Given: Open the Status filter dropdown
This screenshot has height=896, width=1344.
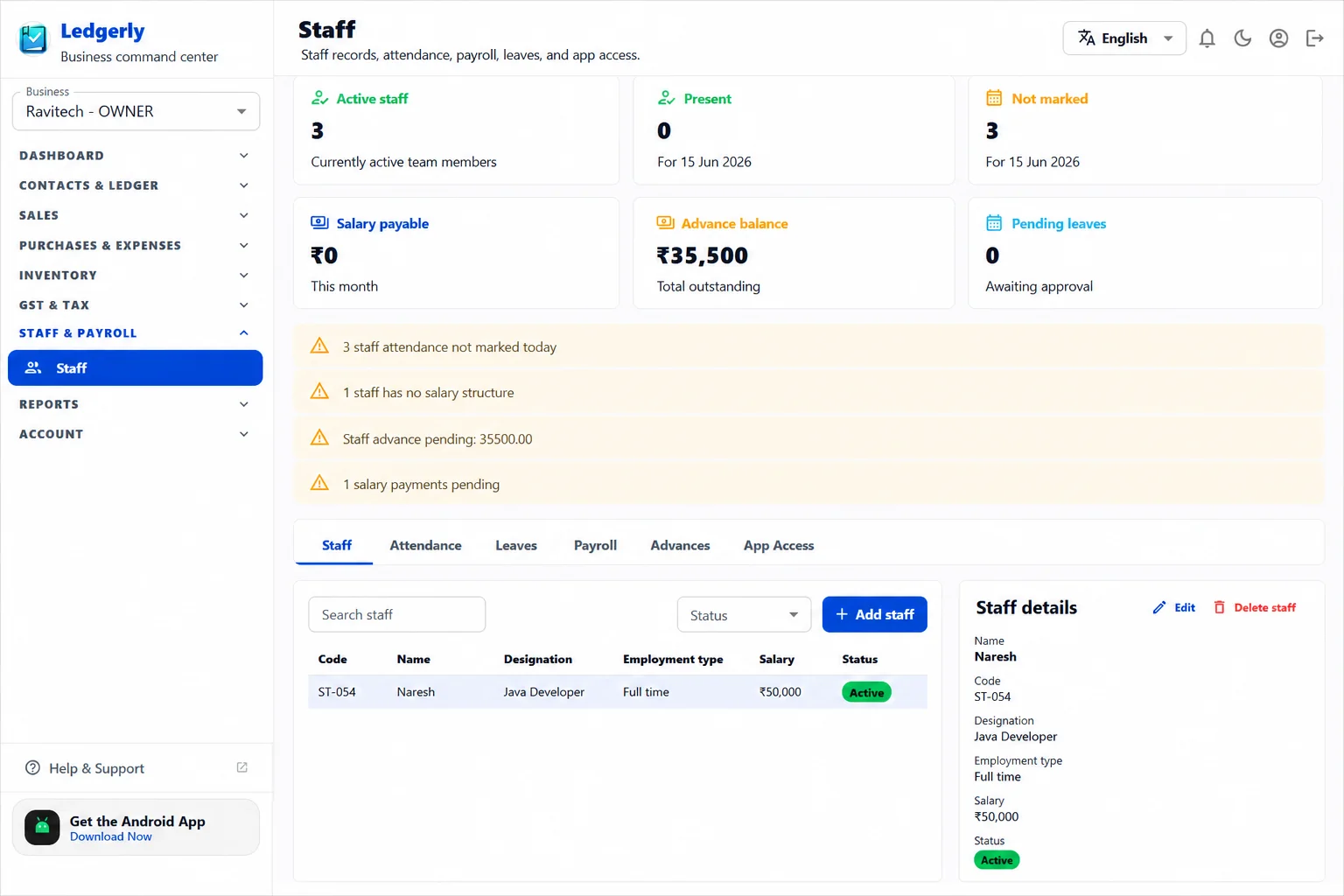Looking at the screenshot, I should click(x=744, y=614).
